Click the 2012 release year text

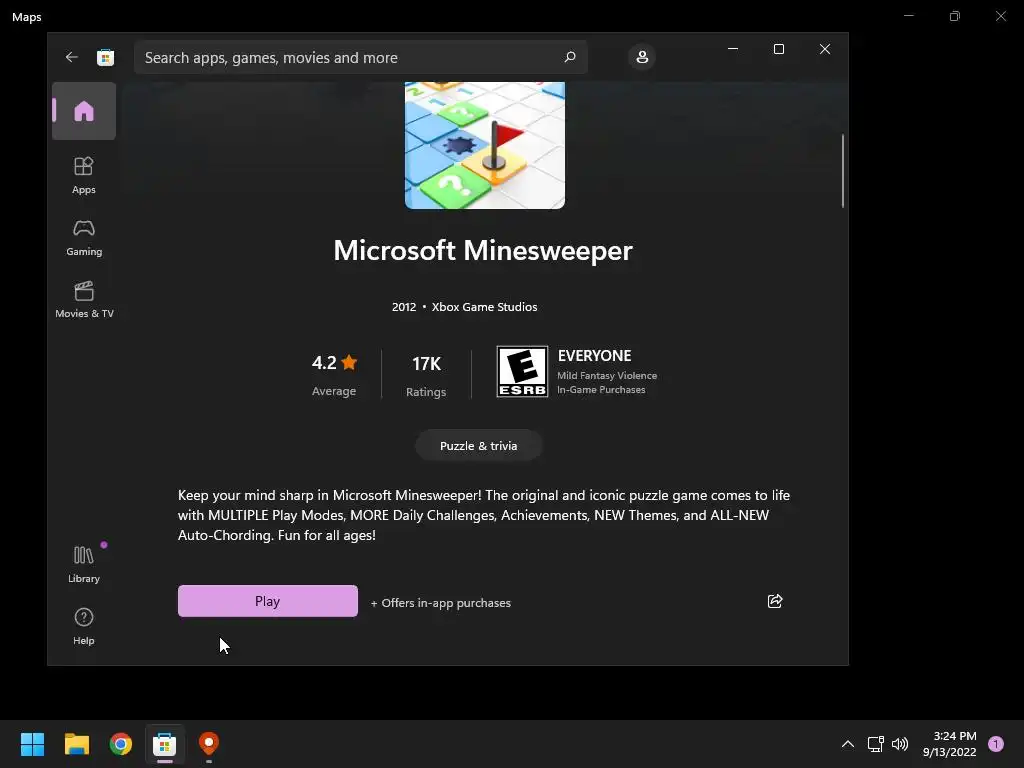pos(404,307)
